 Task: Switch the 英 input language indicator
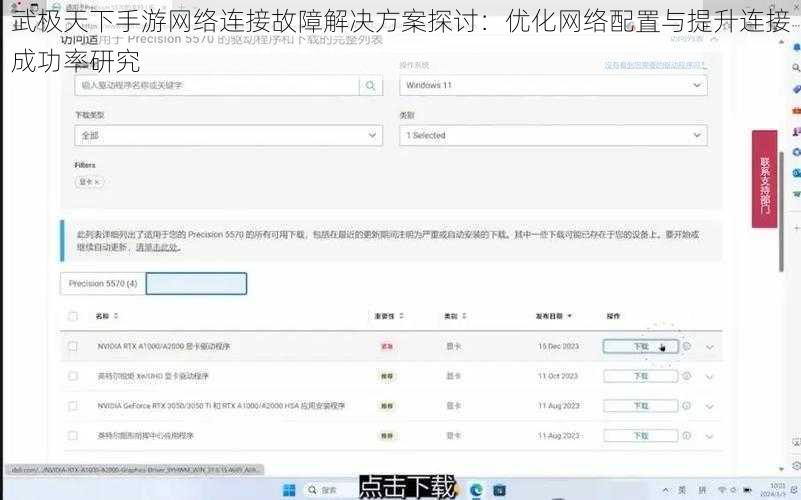tap(682, 490)
